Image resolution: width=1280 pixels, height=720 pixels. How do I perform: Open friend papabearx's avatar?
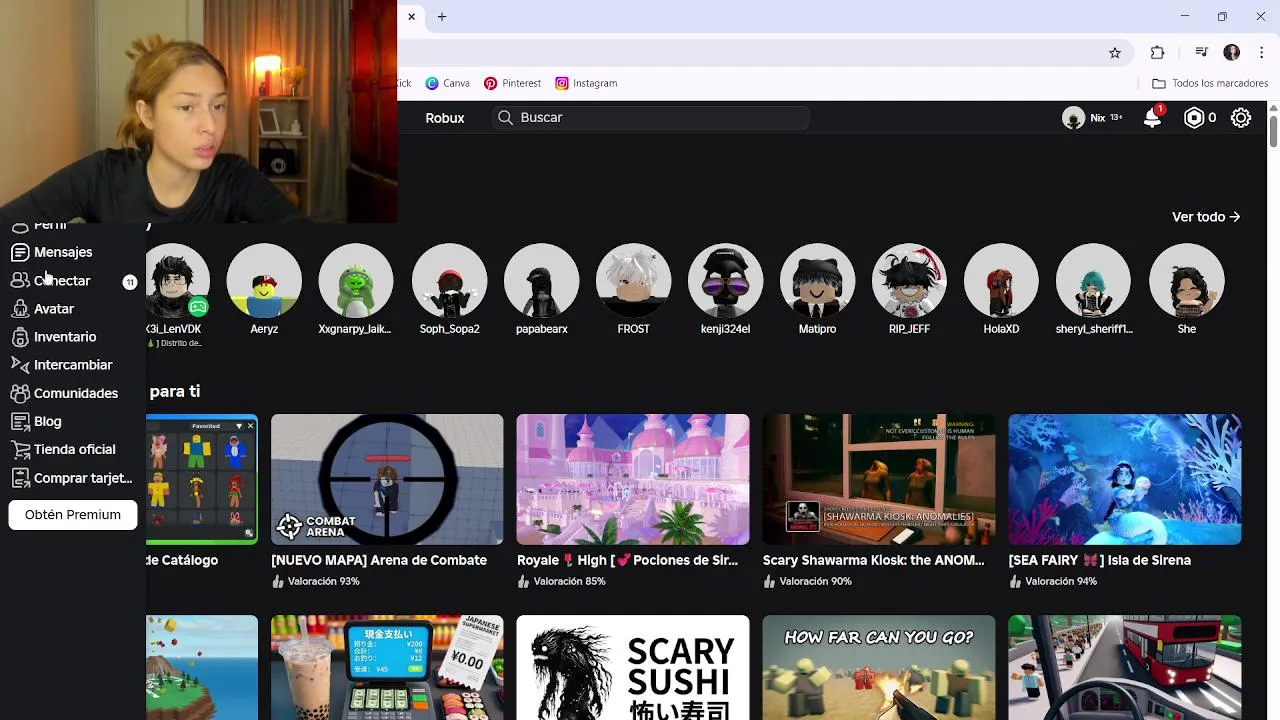point(541,281)
